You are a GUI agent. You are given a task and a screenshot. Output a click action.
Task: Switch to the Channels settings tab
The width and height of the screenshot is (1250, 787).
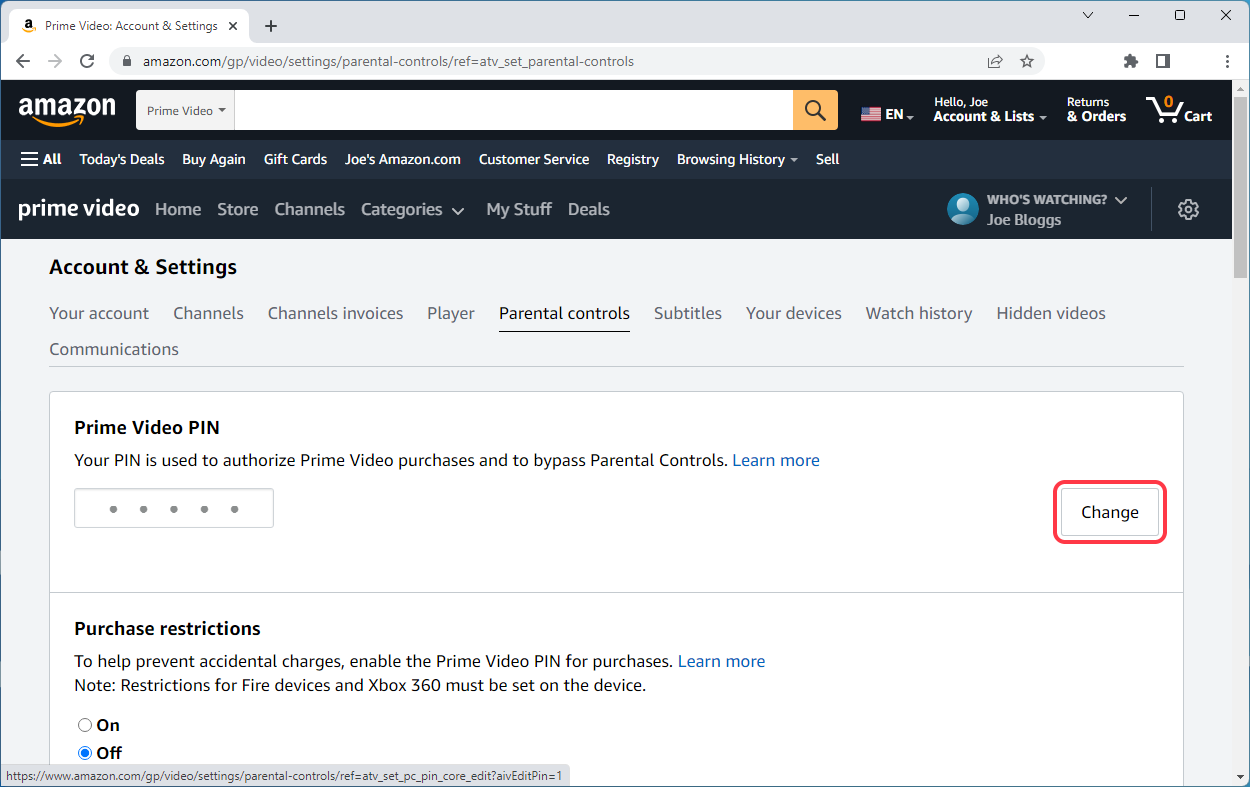click(x=208, y=313)
